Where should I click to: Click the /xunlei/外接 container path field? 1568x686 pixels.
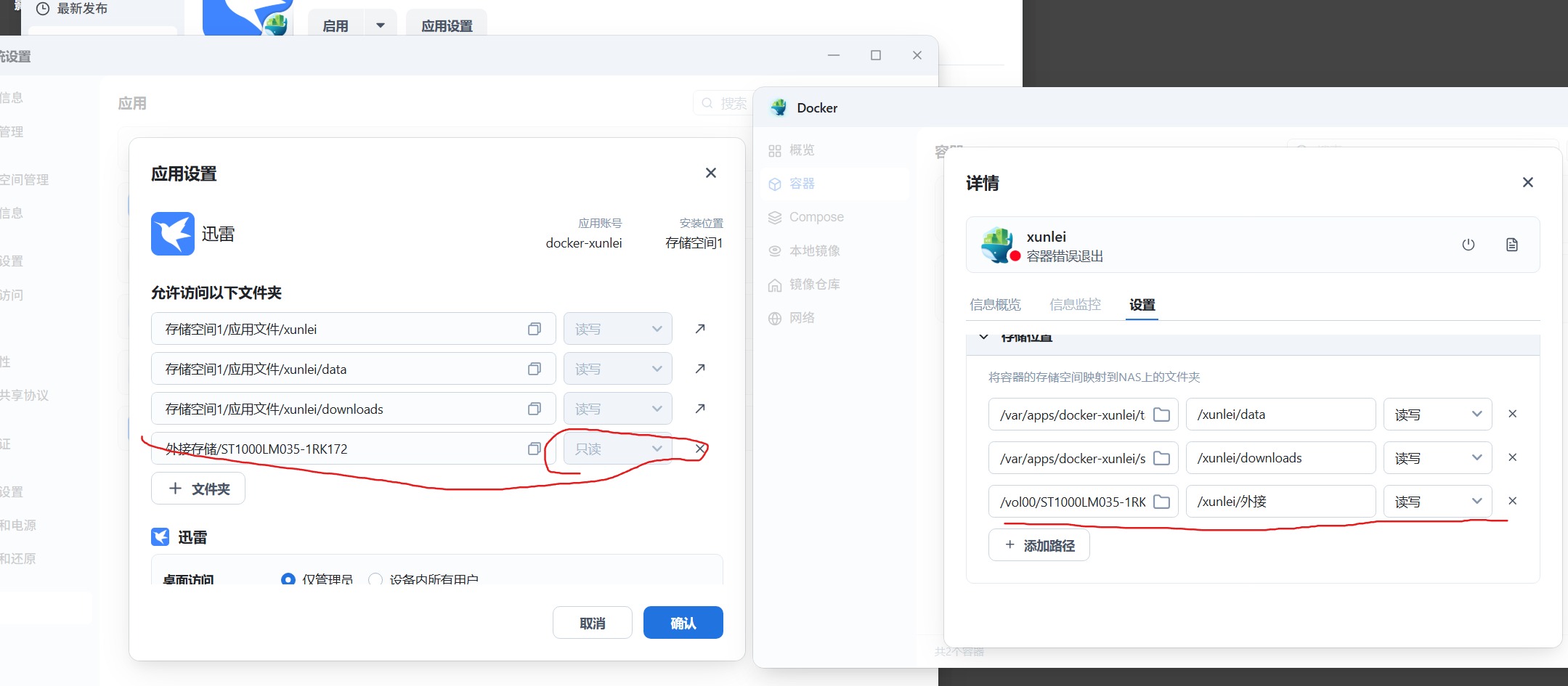pyautogui.click(x=1280, y=502)
